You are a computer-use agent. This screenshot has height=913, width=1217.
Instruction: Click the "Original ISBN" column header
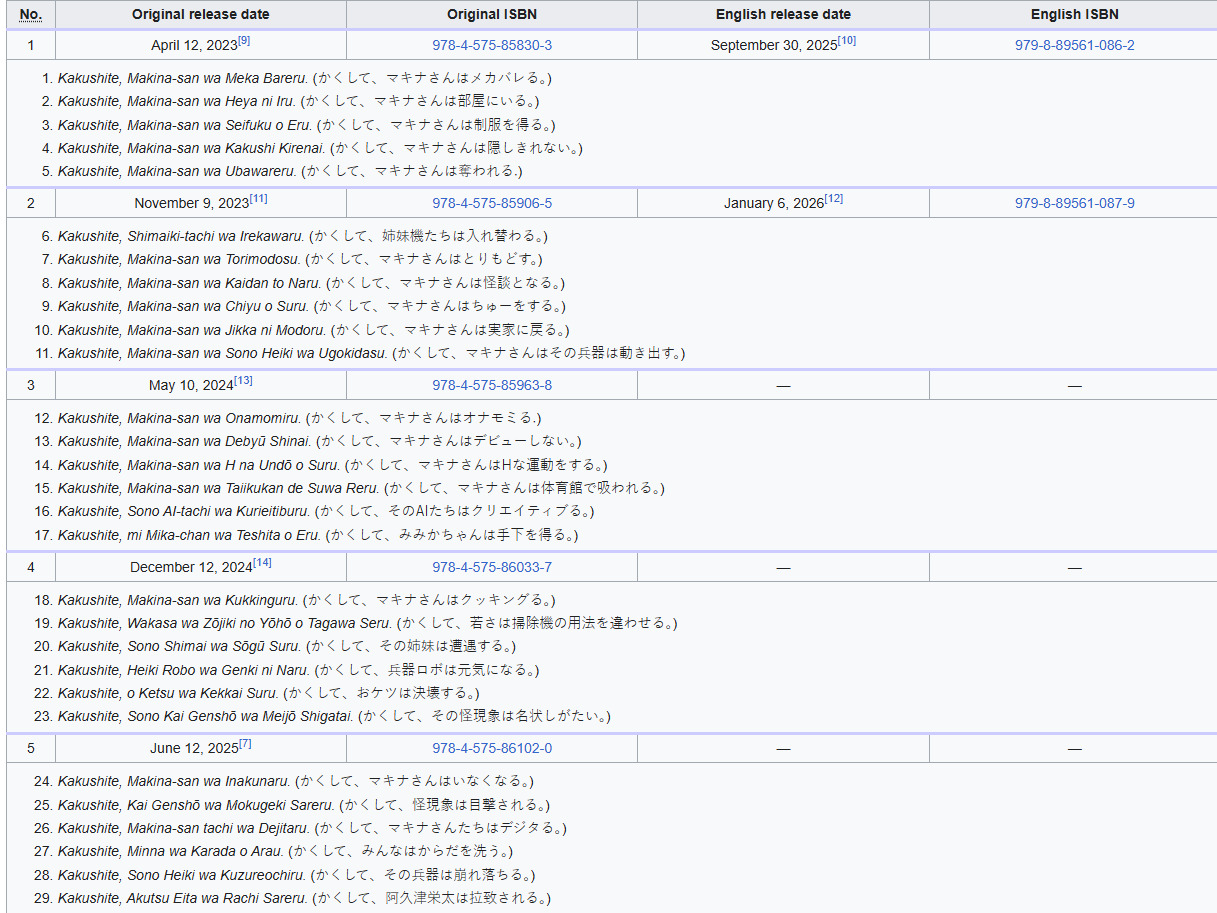491,15
